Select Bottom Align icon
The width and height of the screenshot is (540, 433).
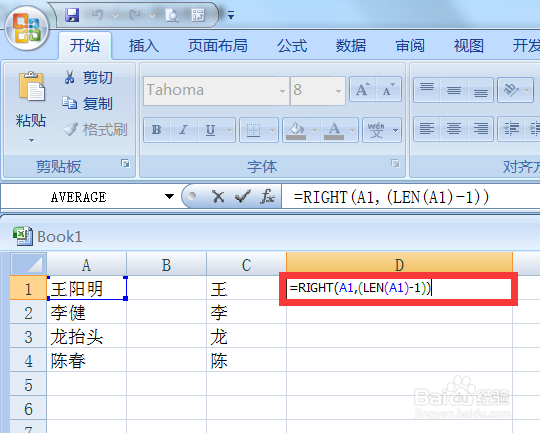click(480, 90)
